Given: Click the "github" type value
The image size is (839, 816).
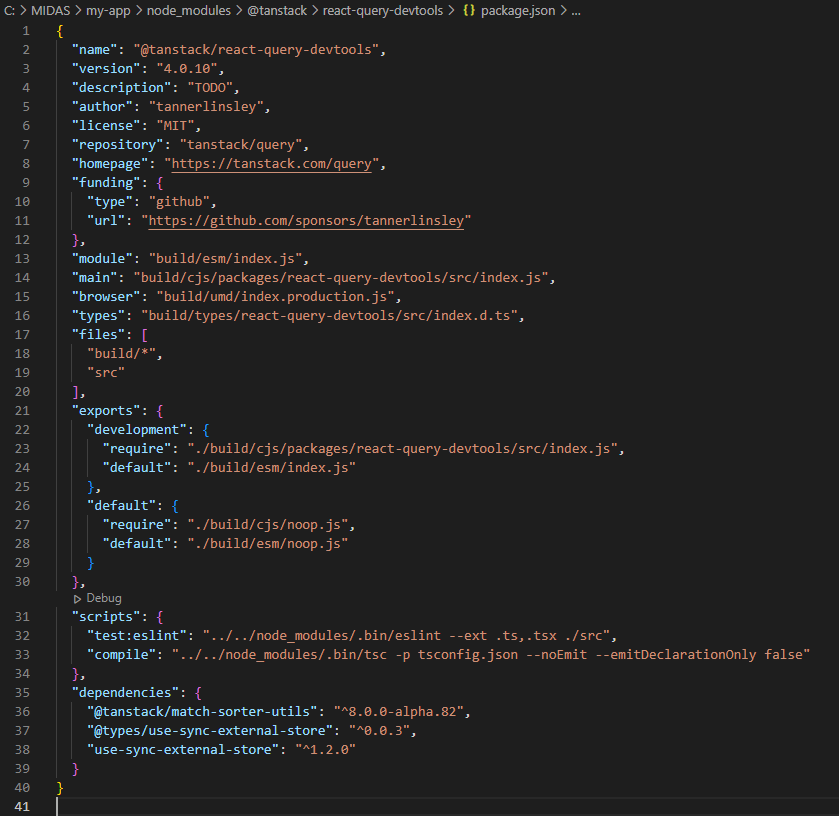Looking at the screenshot, I should click(179, 202).
